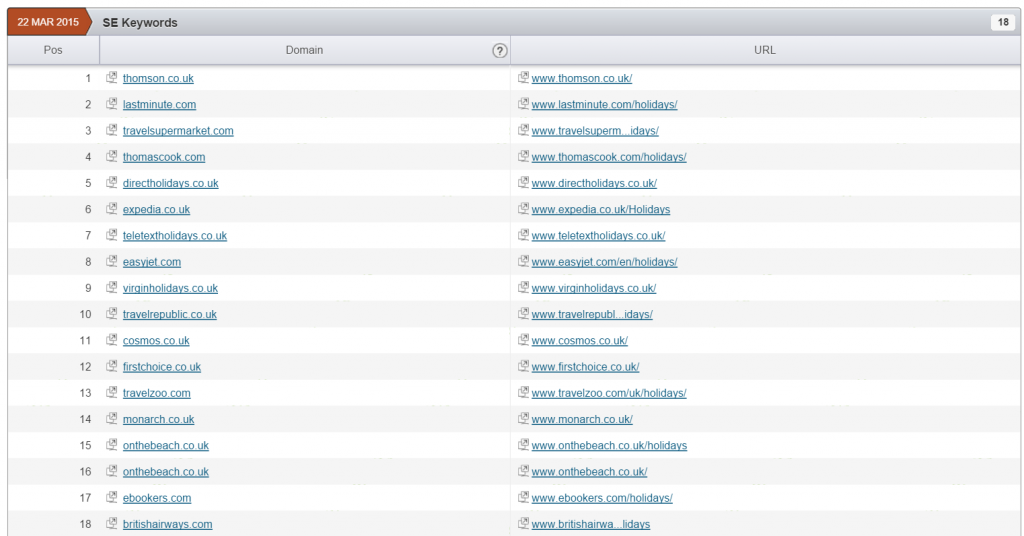
Task: Click the 18 results count badge
Action: coord(1002,22)
